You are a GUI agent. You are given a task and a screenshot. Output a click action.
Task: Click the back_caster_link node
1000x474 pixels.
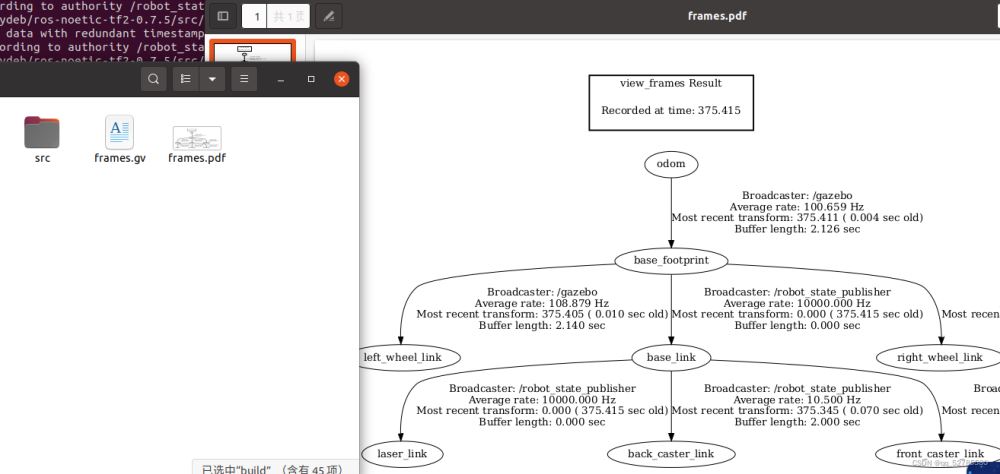tap(671, 454)
